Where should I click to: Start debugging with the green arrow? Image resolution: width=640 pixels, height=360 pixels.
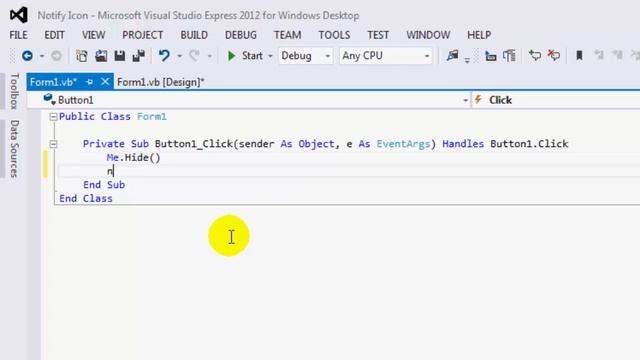pos(231,56)
